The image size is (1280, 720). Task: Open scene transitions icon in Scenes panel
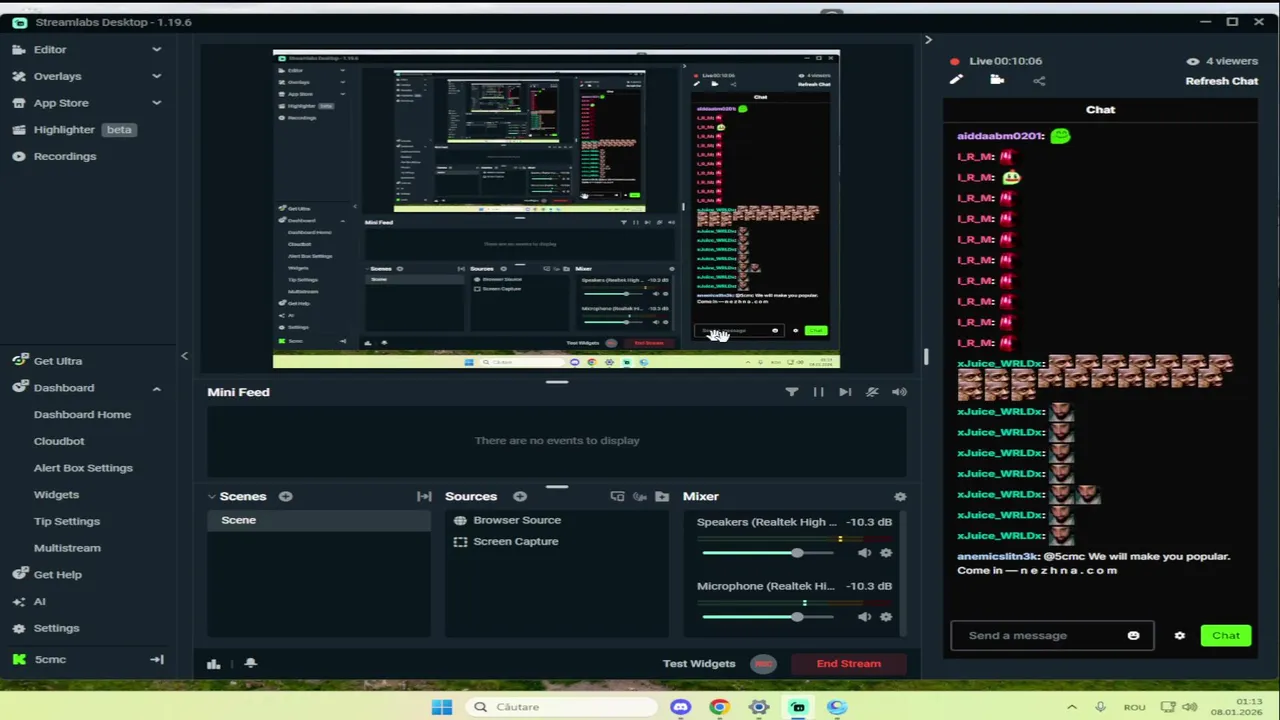(424, 497)
